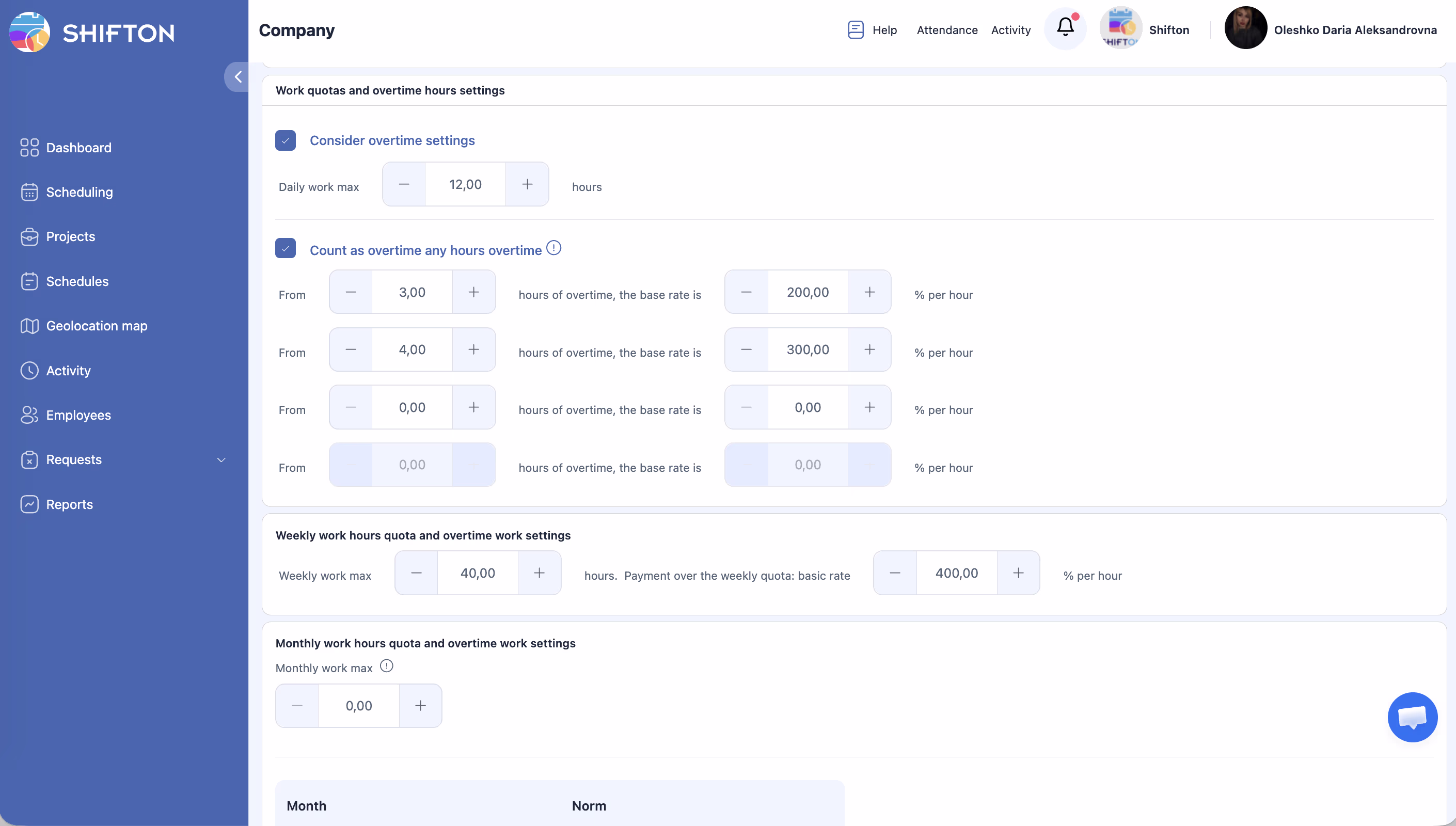Toggle Count as overtime any hours checkbox
This screenshot has height=826, width=1456.
pos(286,248)
